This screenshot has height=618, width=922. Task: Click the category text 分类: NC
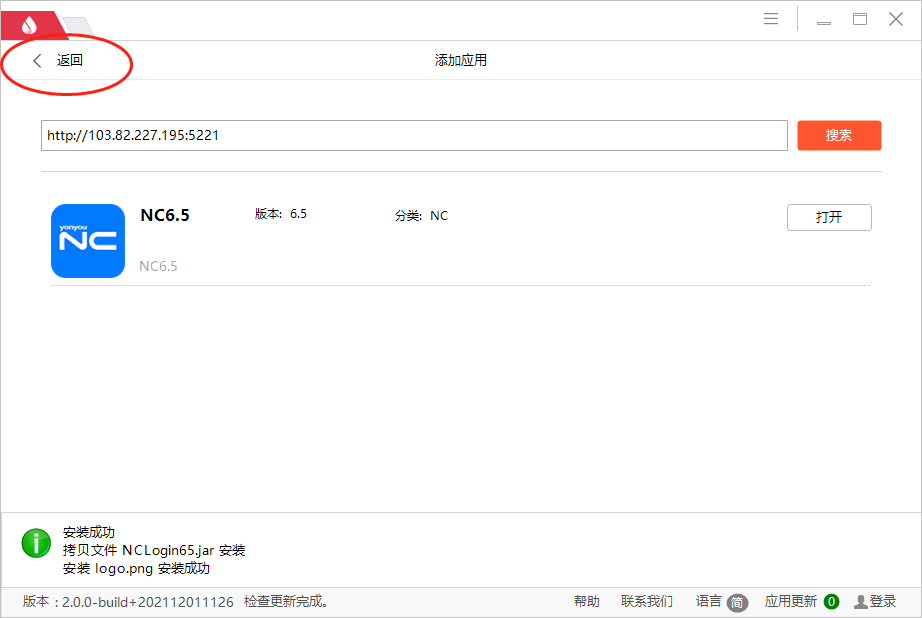click(421, 216)
